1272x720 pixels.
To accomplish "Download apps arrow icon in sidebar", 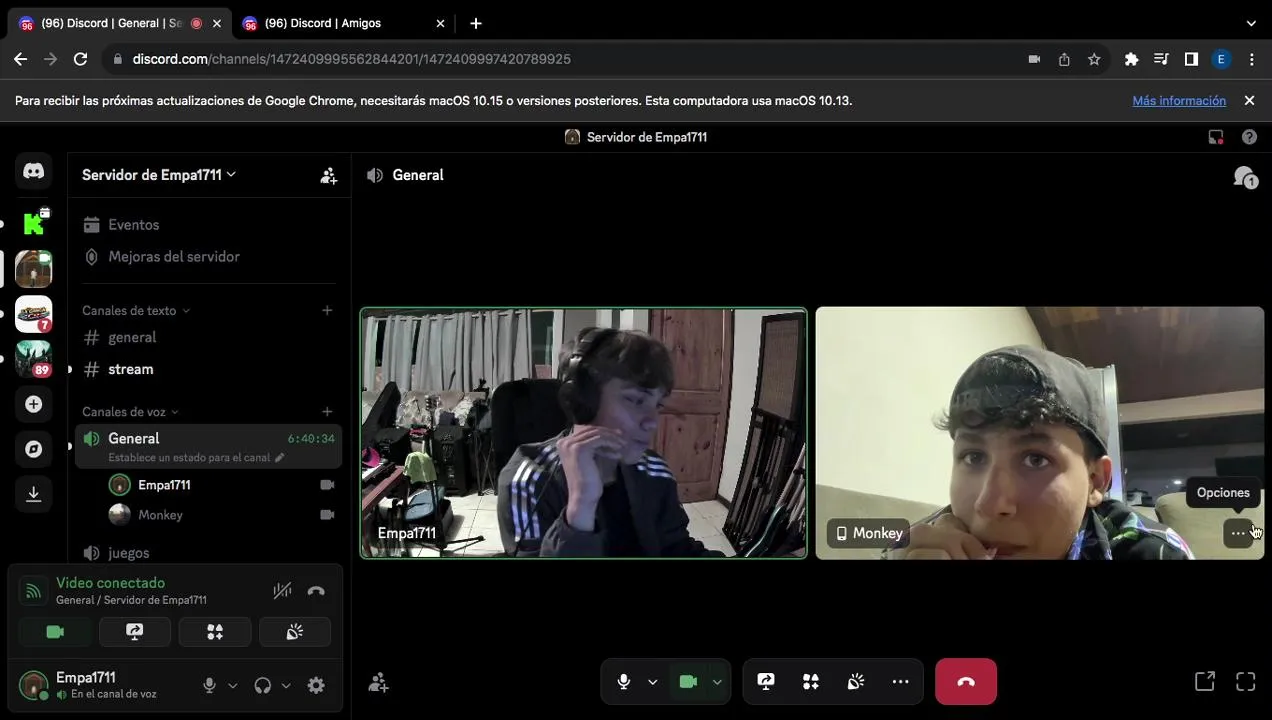I will [33, 494].
